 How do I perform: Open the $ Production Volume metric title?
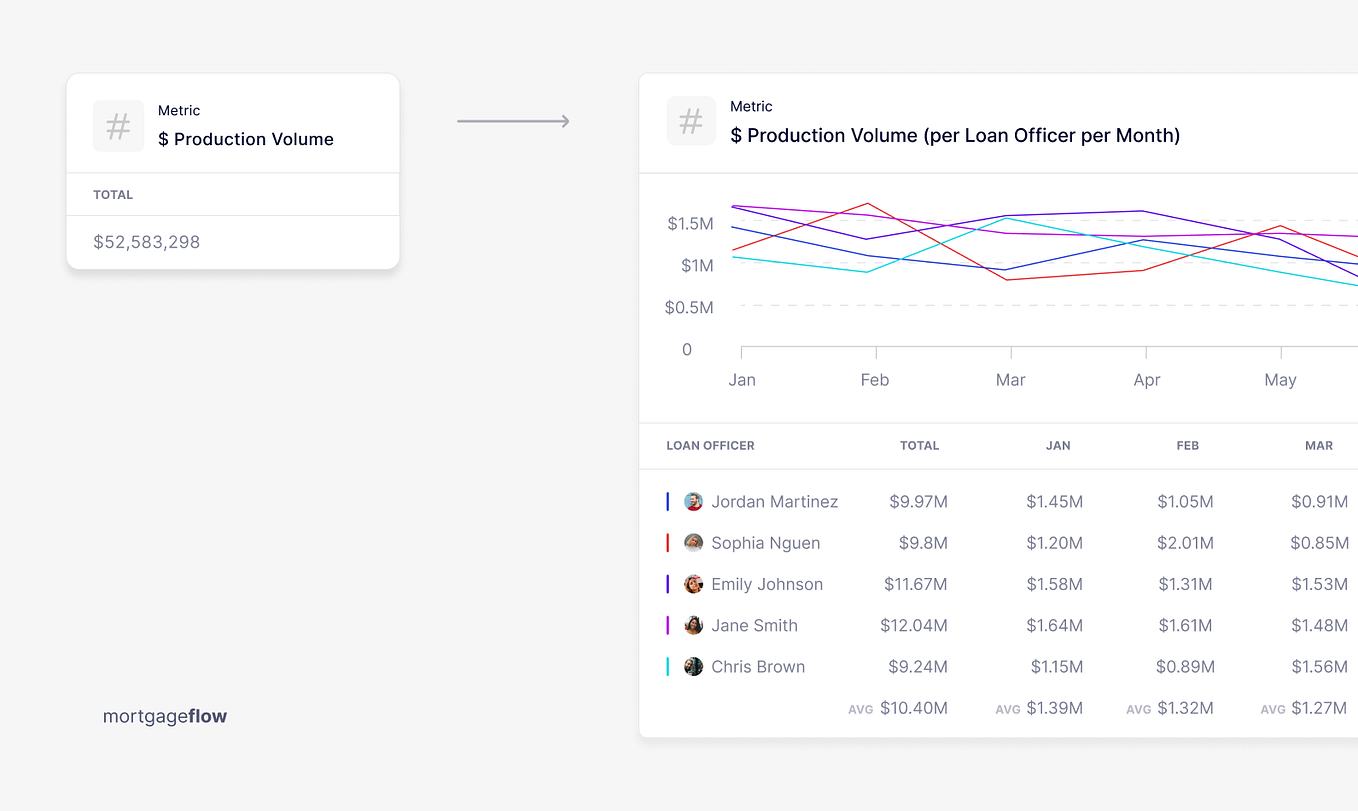[246, 139]
